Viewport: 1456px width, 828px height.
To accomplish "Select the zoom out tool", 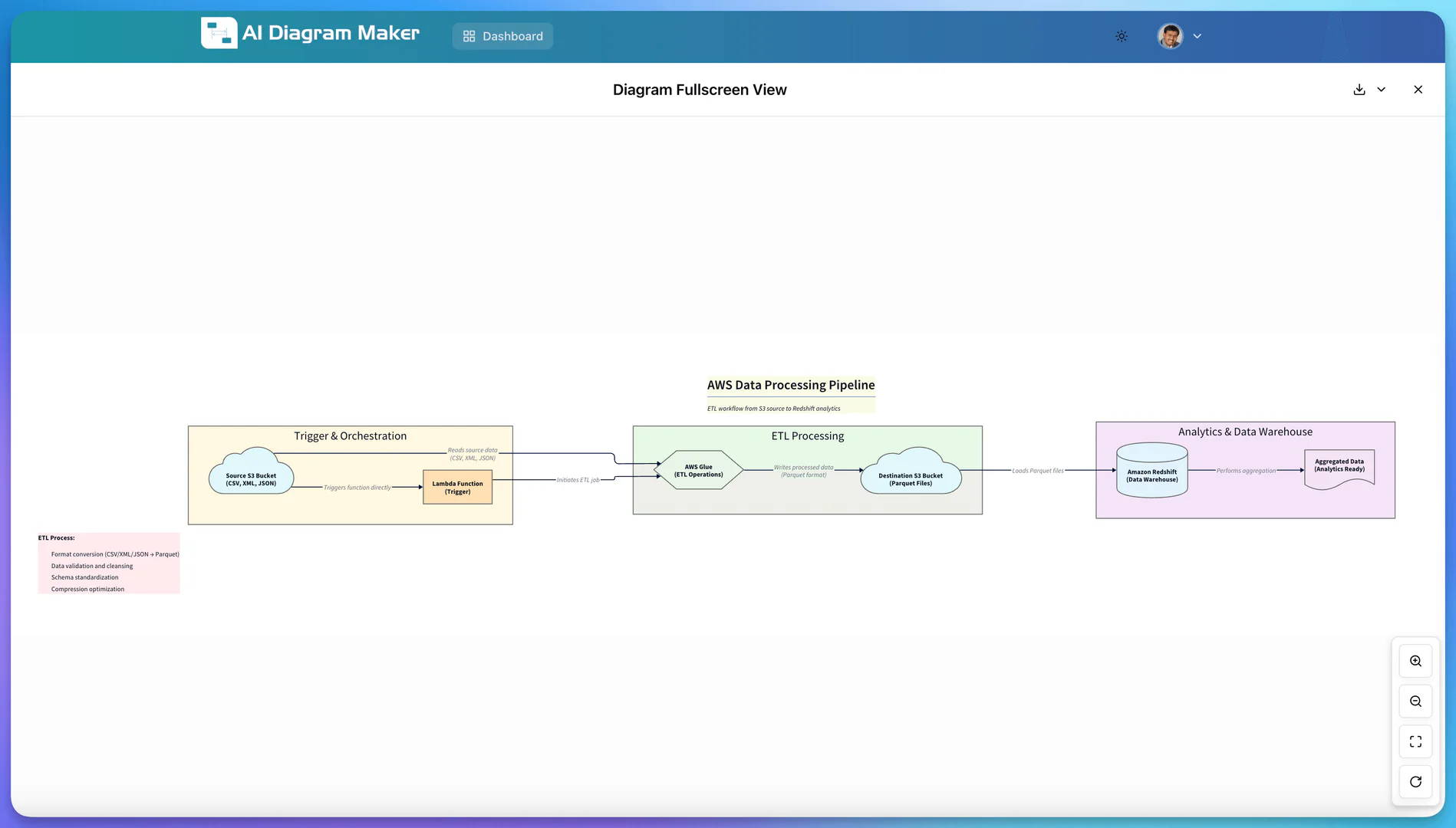I will (x=1415, y=701).
